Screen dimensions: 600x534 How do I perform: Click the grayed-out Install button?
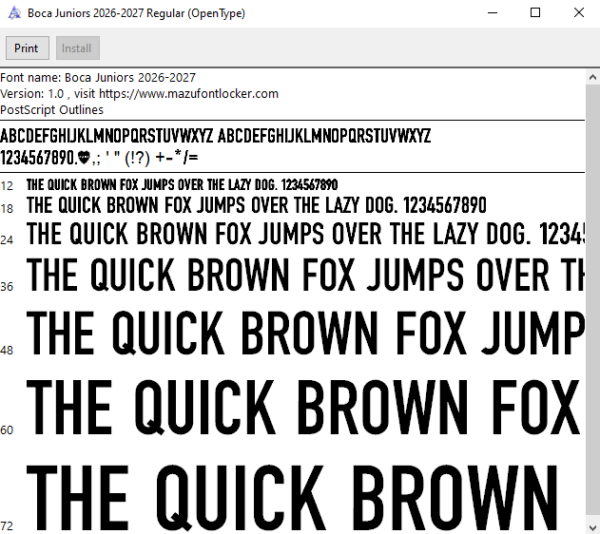click(x=78, y=48)
